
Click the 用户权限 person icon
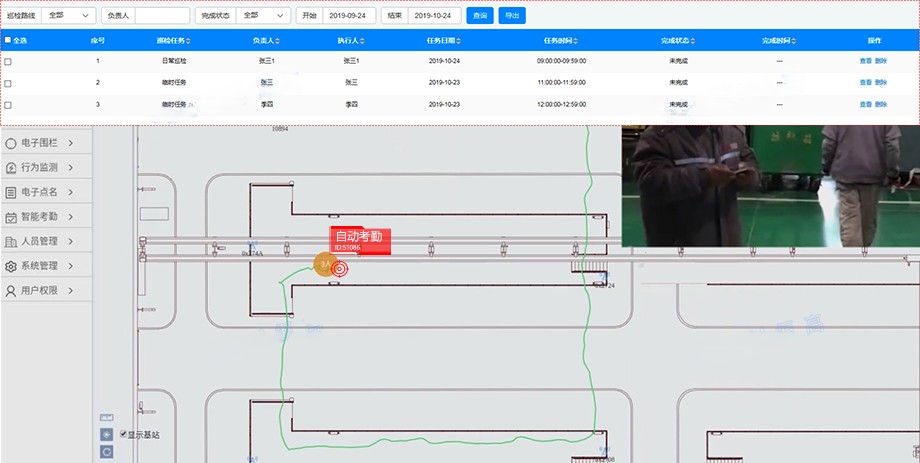(11, 291)
